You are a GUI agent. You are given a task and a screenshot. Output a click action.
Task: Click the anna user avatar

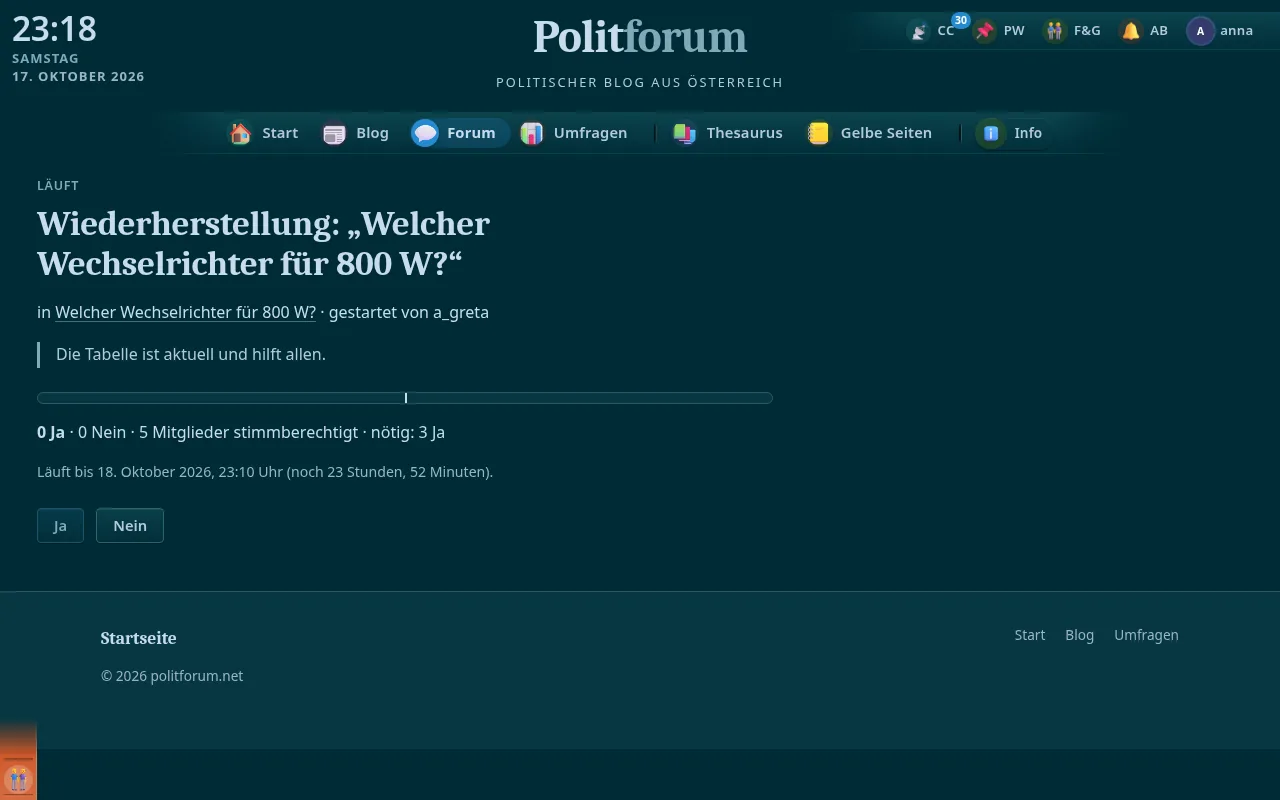click(1200, 31)
